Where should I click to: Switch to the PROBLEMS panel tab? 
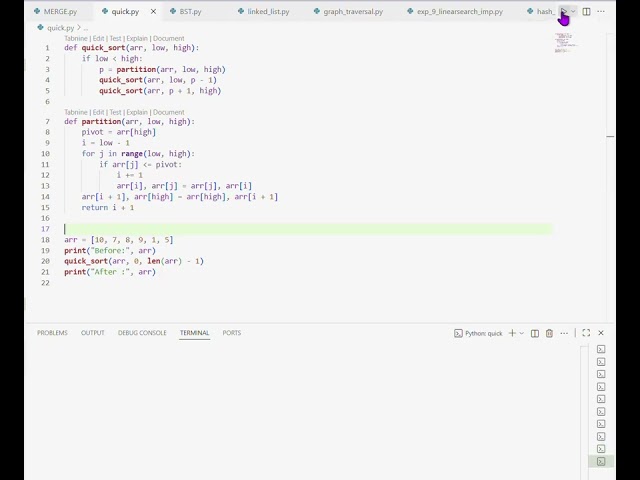click(x=52, y=333)
